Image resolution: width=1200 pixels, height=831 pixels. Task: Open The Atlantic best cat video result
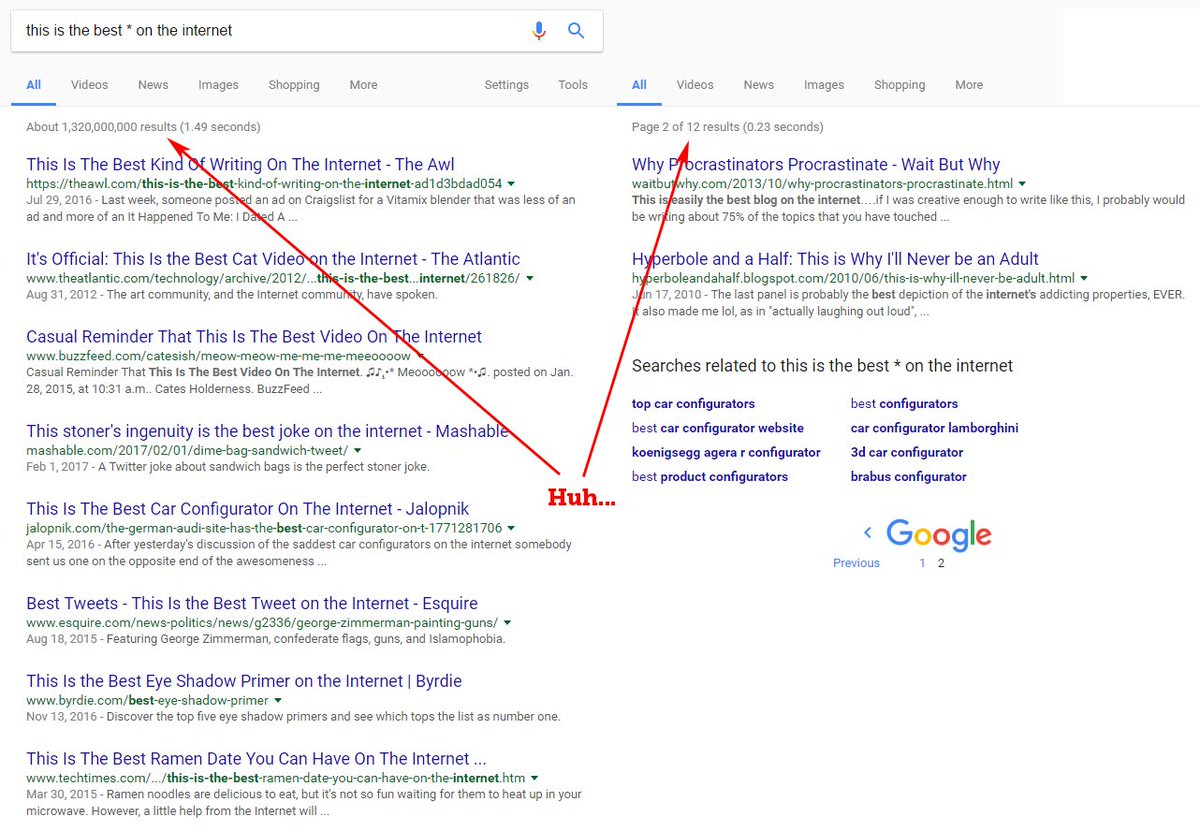[x=273, y=259]
